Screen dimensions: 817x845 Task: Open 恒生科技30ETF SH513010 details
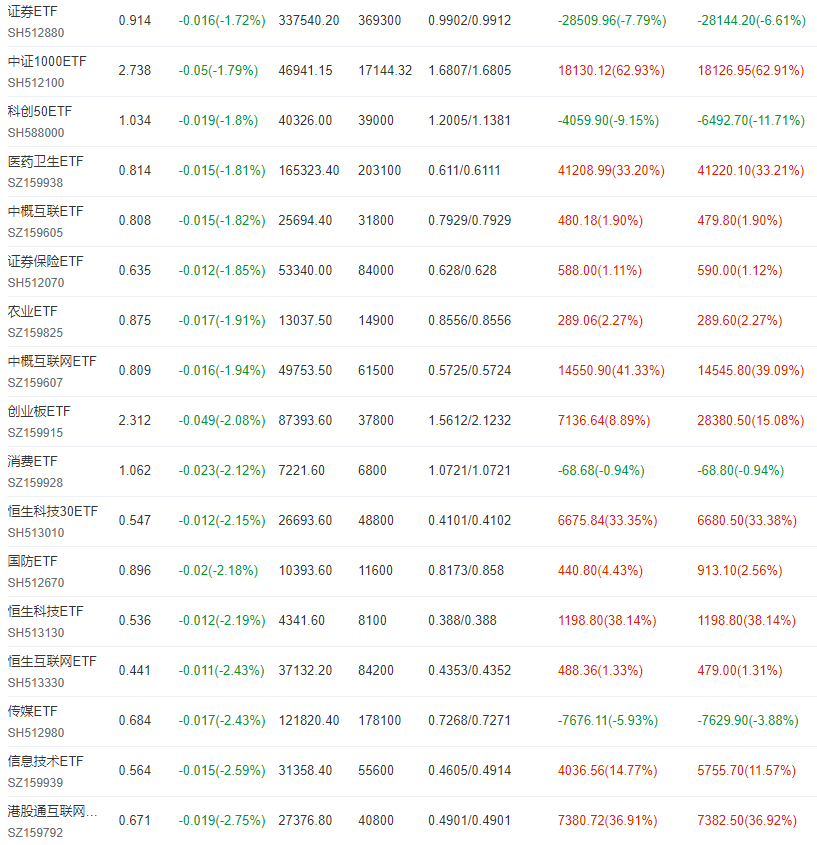50,510
